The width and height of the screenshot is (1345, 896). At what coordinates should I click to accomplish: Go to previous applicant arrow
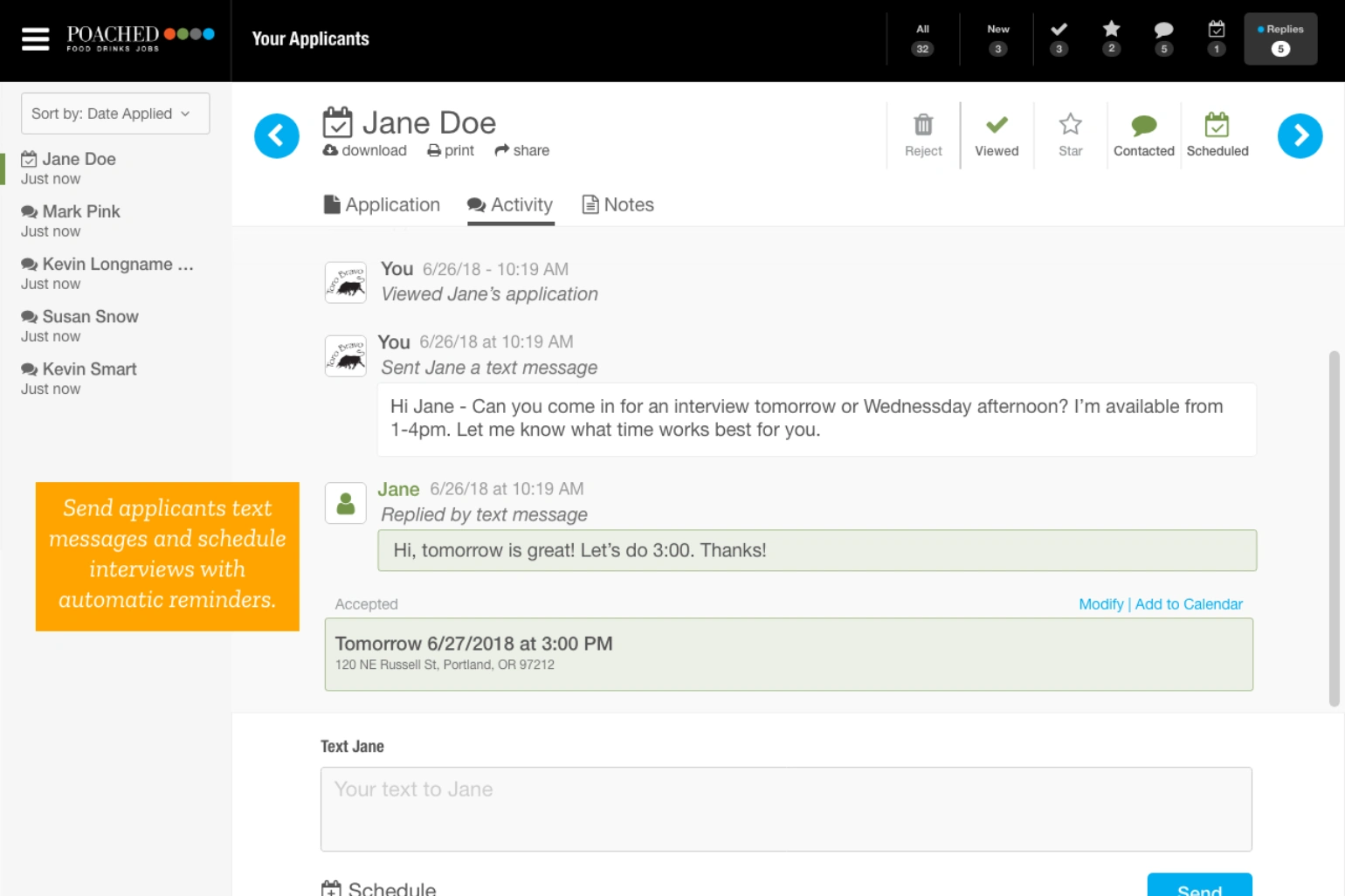pyautogui.click(x=277, y=136)
